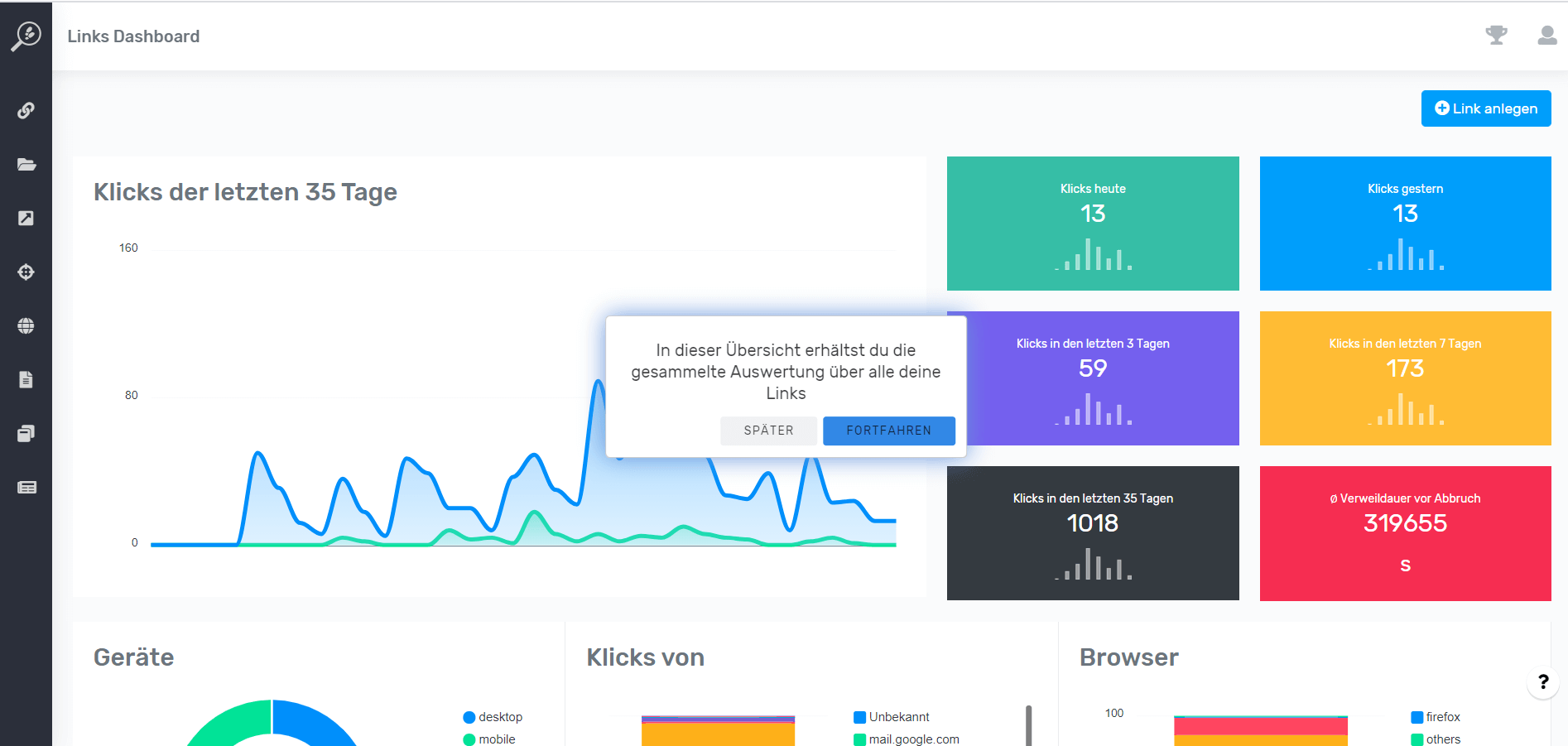
Task: Click the orange bar in Klicks von chart
Action: point(718,735)
